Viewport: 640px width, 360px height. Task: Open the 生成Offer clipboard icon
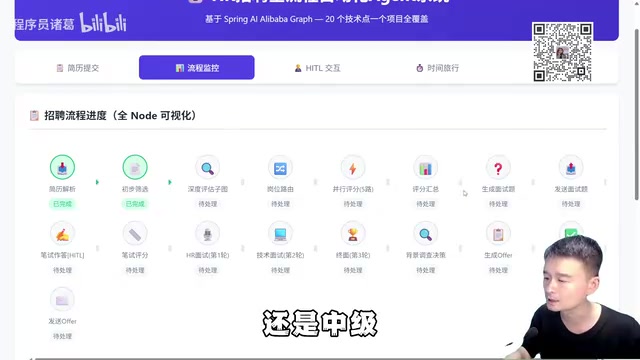[498, 234]
